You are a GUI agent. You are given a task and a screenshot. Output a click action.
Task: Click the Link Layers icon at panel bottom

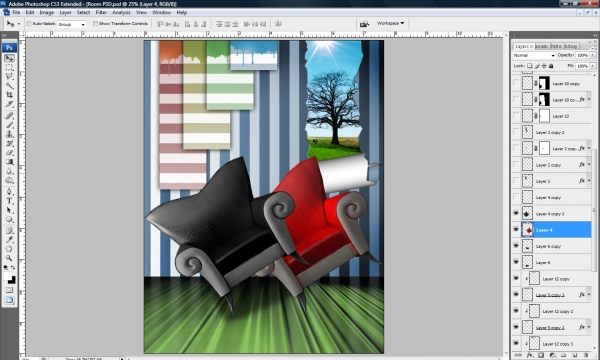coord(518,355)
